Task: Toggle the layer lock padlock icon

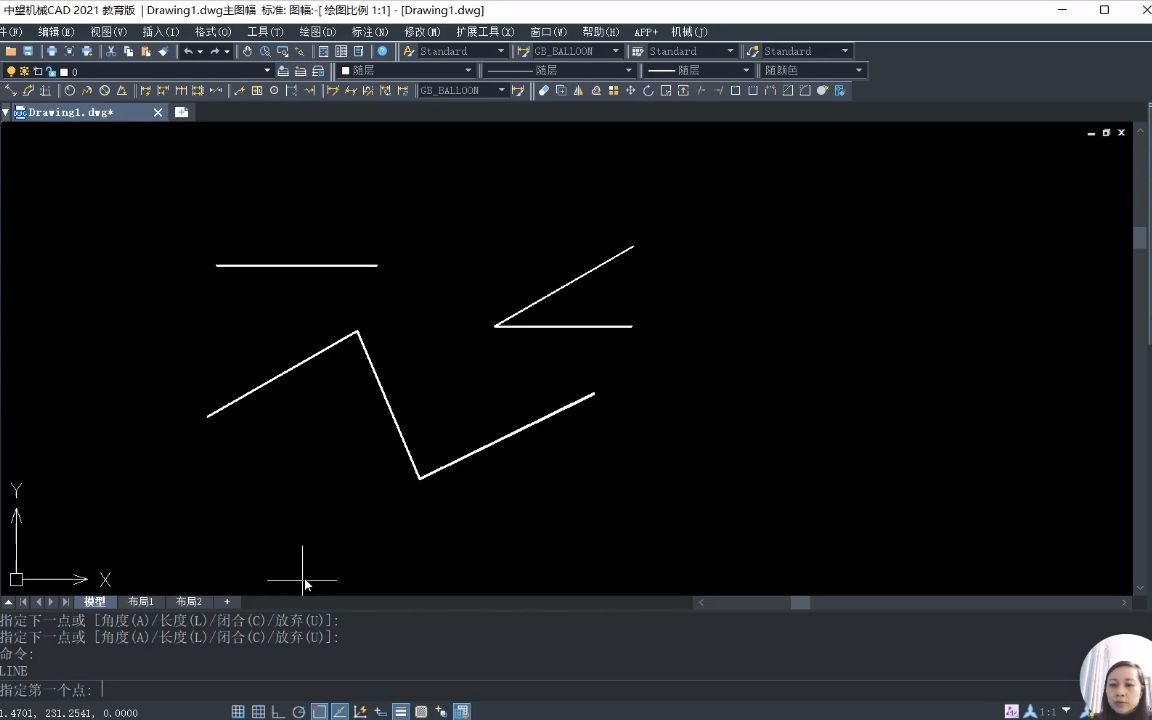Action: [52, 70]
